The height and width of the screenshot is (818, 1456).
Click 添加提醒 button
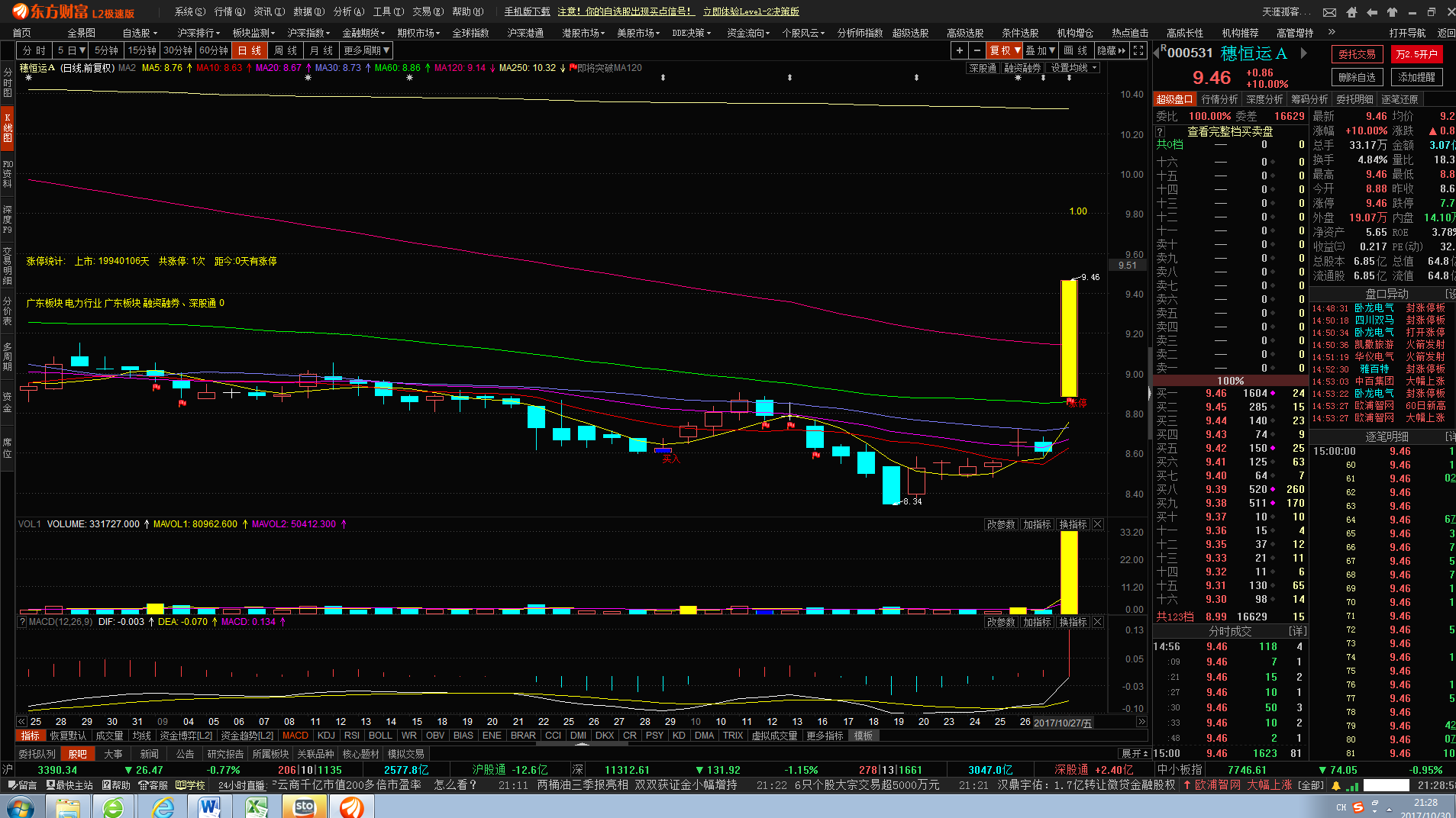(1416, 77)
